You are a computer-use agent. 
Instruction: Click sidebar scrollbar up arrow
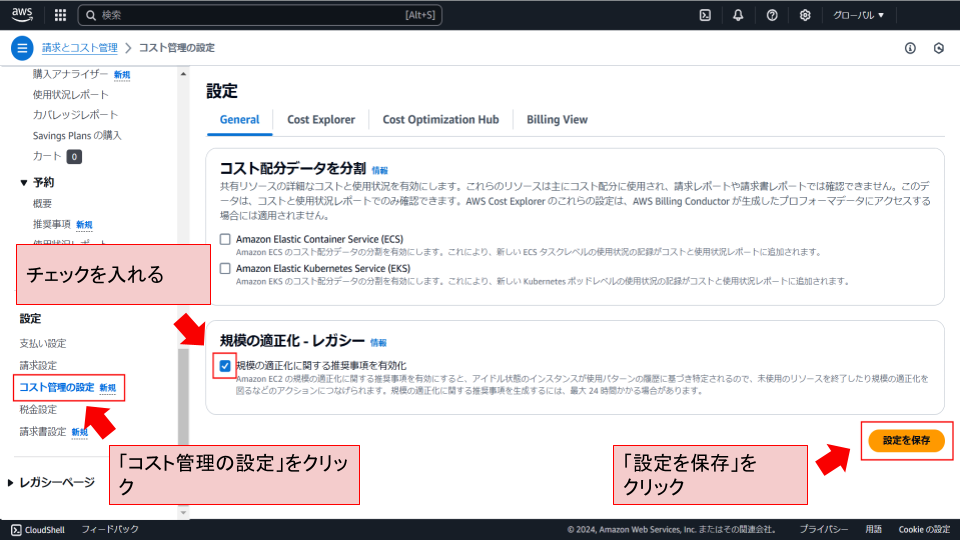pyautogui.click(x=183, y=74)
